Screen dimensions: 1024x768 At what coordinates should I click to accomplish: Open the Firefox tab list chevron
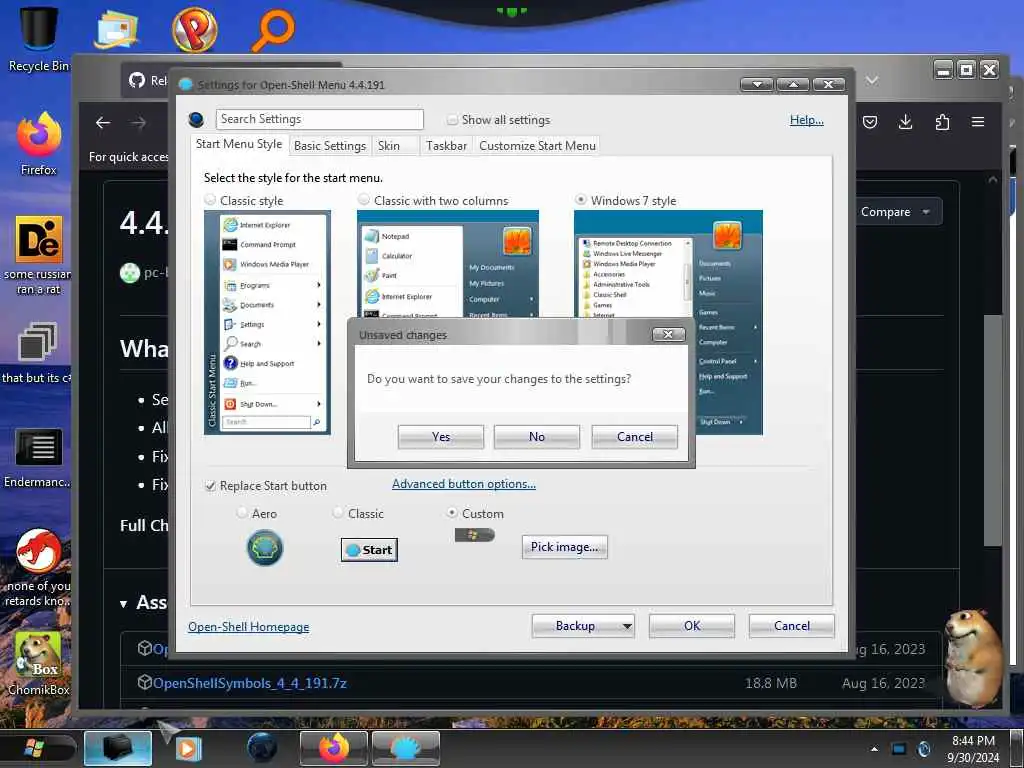872,80
